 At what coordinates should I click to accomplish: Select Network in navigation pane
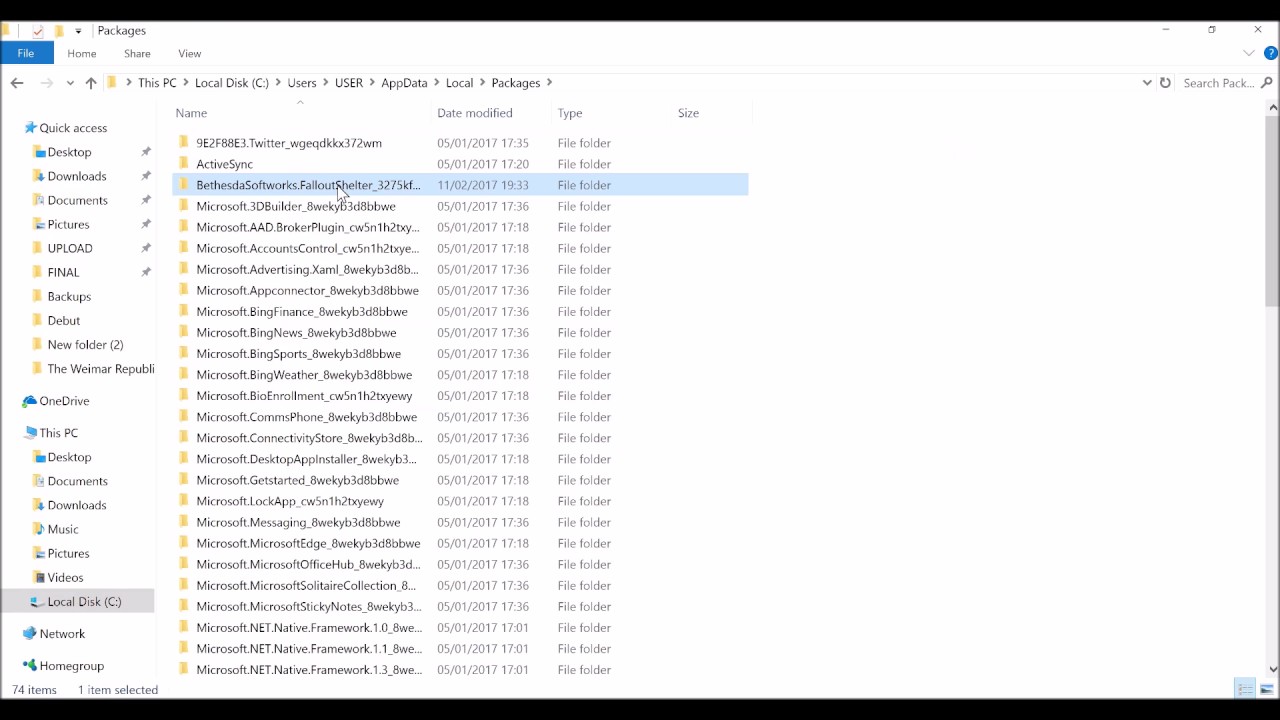click(62, 634)
